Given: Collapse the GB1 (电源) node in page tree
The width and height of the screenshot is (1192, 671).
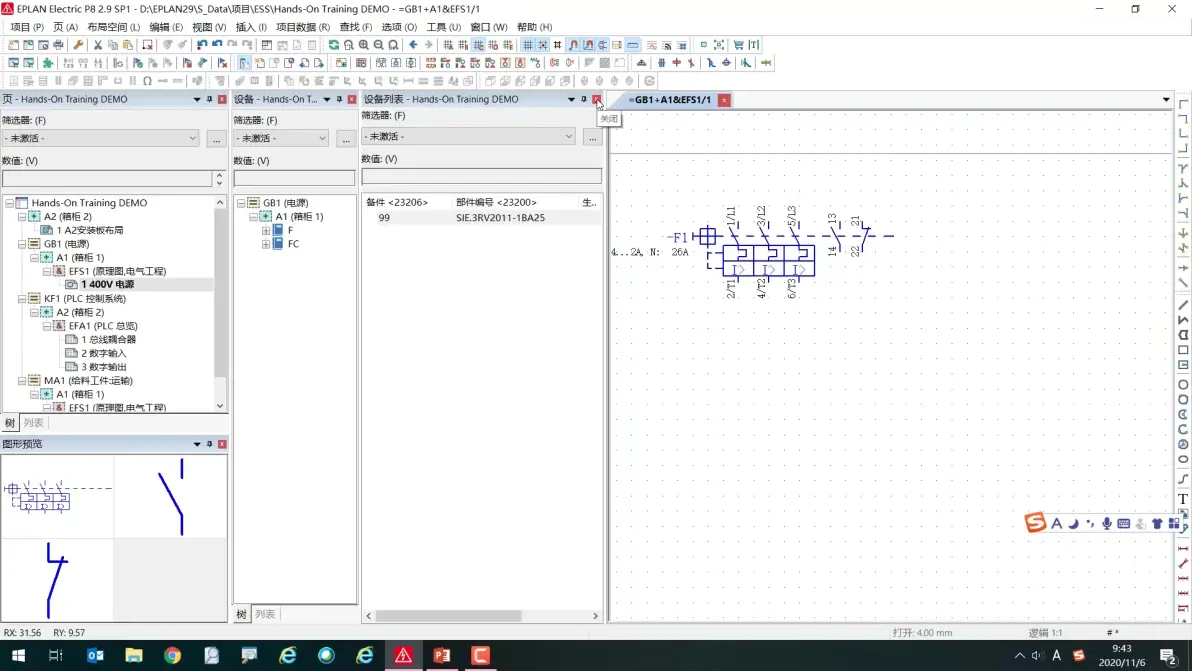Looking at the screenshot, I should pyautogui.click(x=22, y=244).
